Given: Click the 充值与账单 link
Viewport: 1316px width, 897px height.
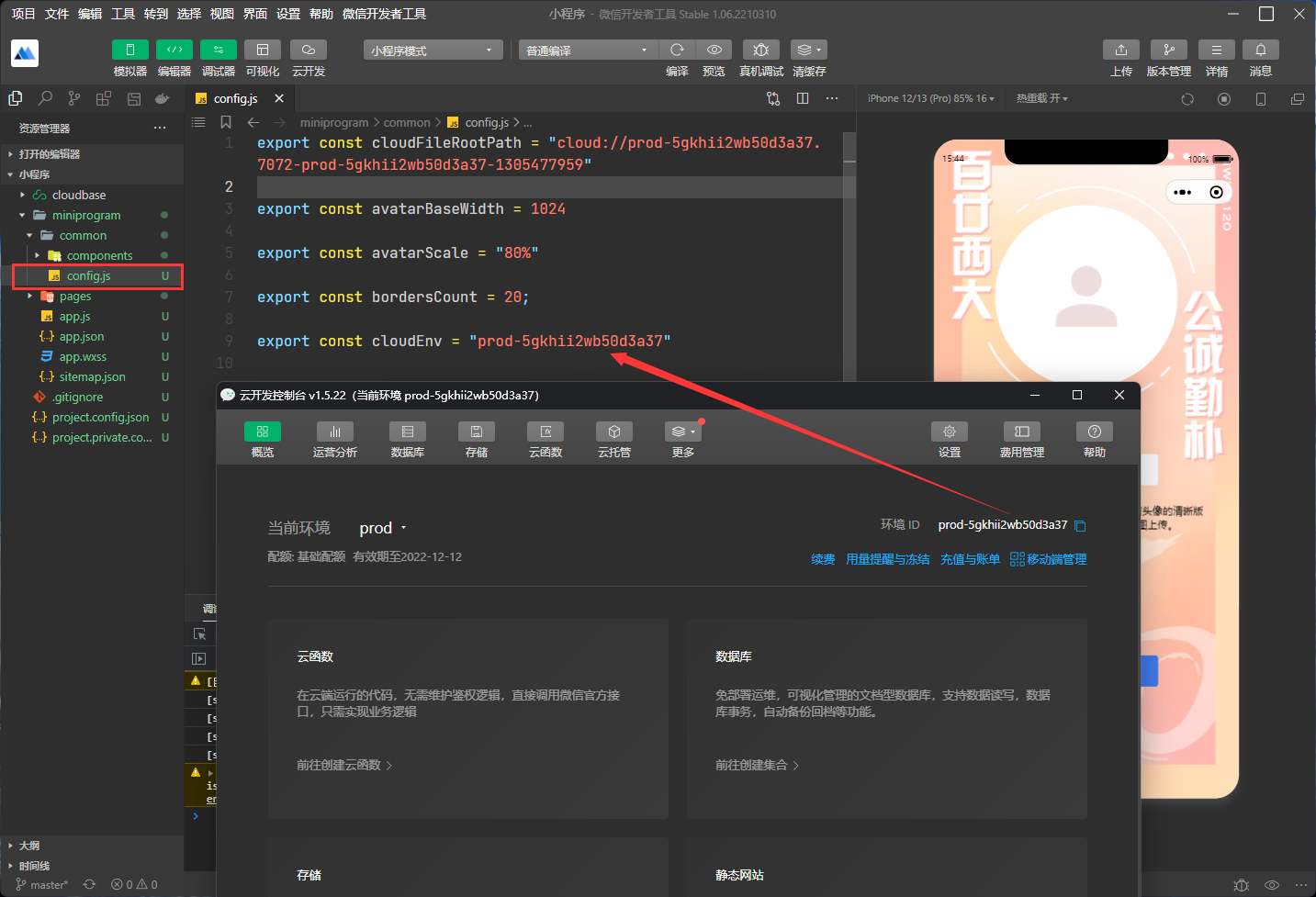Looking at the screenshot, I should (x=971, y=559).
